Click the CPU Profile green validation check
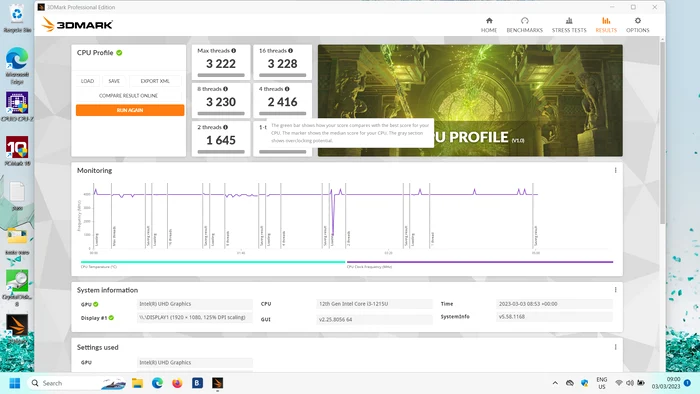 pyautogui.click(x=119, y=53)
